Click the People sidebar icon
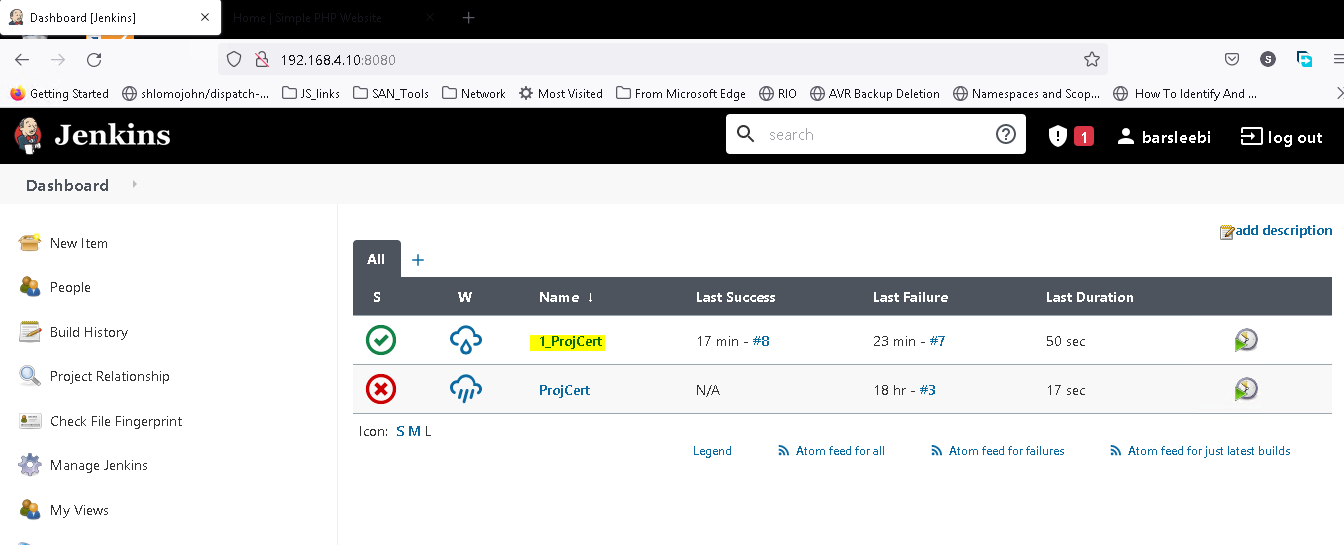Viewport: 1344px width, 545px height. click(x=30, y=287)
